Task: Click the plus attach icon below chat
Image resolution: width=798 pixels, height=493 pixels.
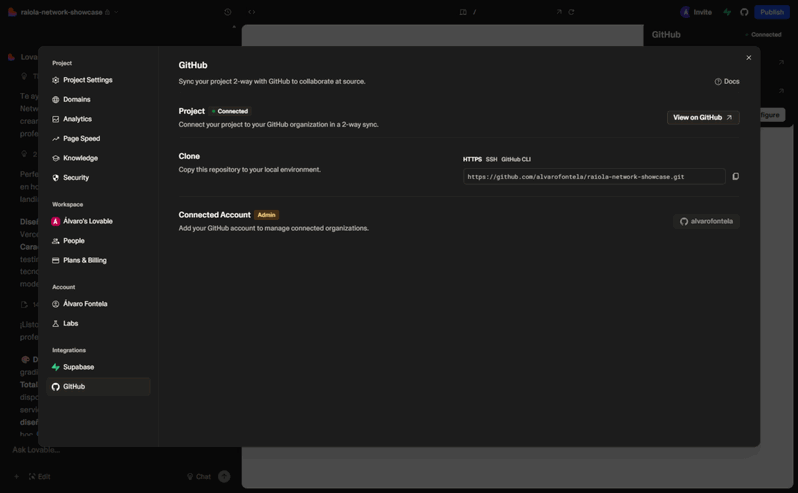Action: (16, 477)
